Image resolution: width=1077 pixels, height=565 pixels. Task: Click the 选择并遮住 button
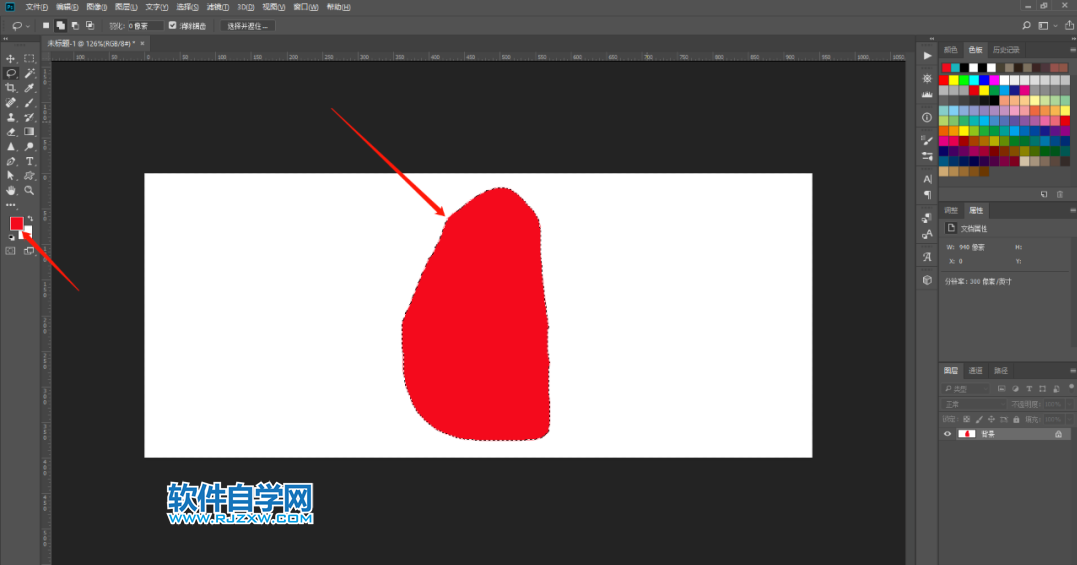point(247,25)
